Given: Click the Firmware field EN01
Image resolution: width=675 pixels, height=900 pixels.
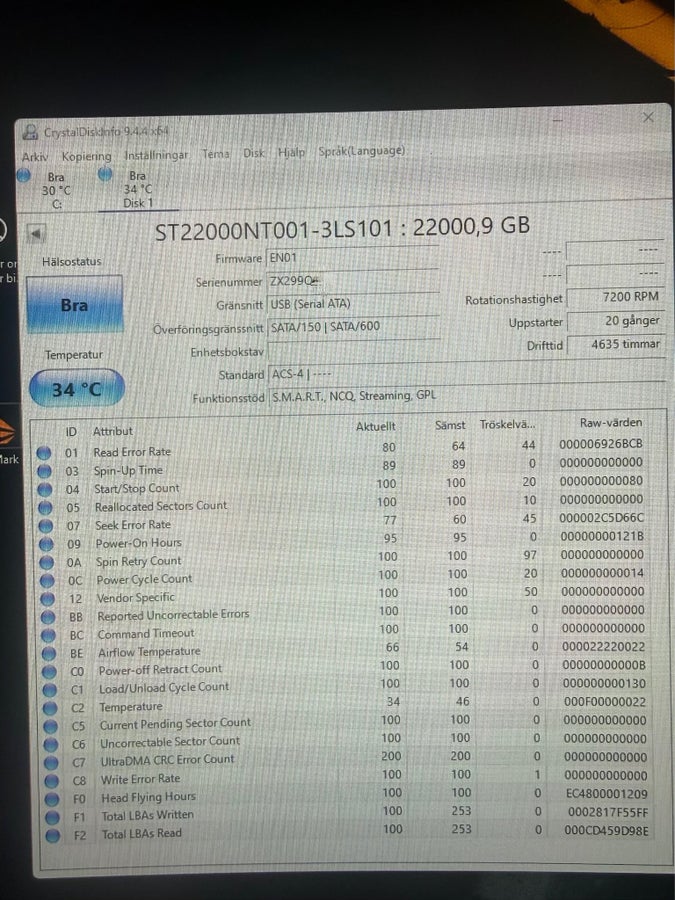Looking at the screenshot, I should click(353, 258).
